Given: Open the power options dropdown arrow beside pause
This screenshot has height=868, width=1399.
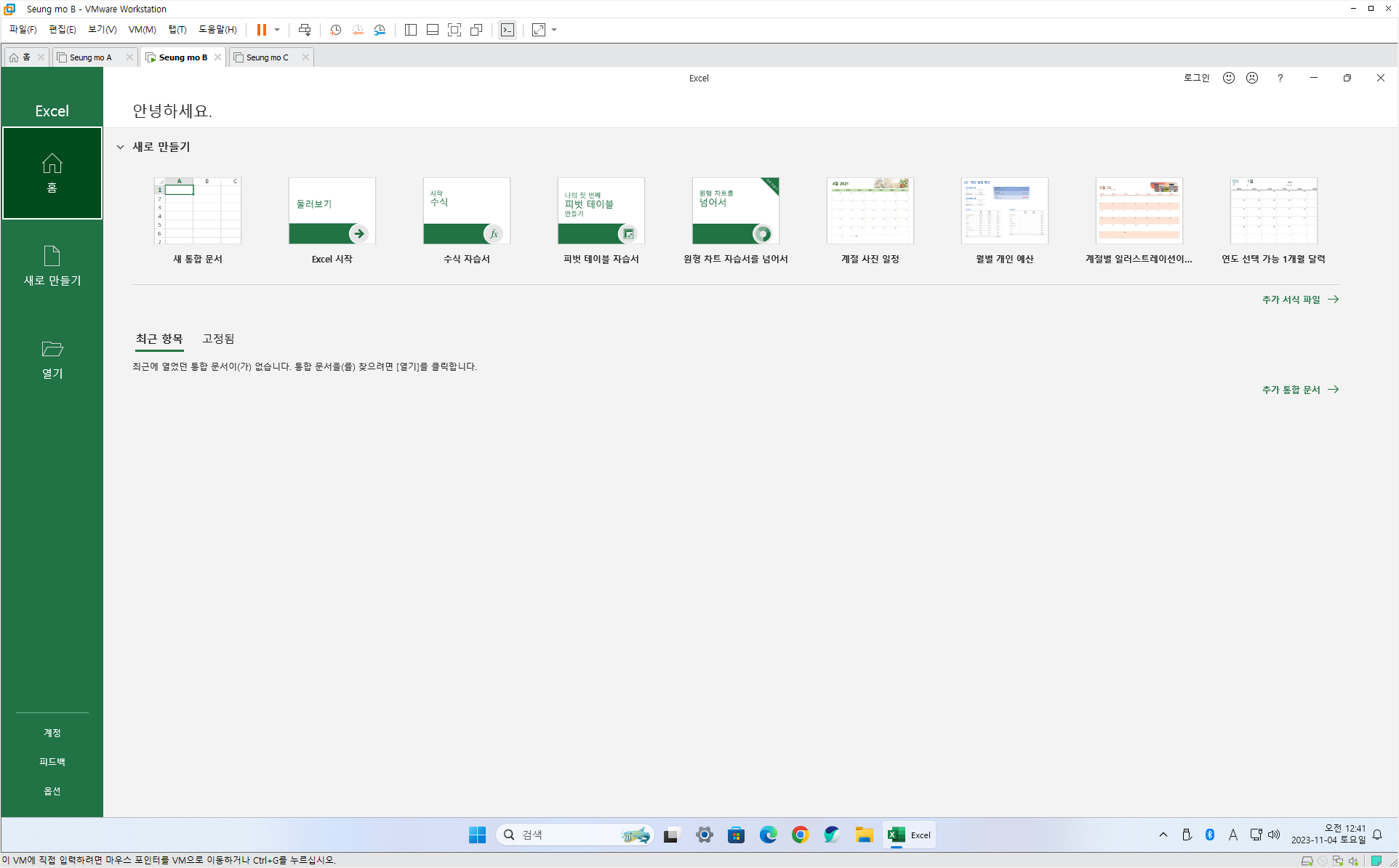Looking at the screenshot, I should click(277, 30).
